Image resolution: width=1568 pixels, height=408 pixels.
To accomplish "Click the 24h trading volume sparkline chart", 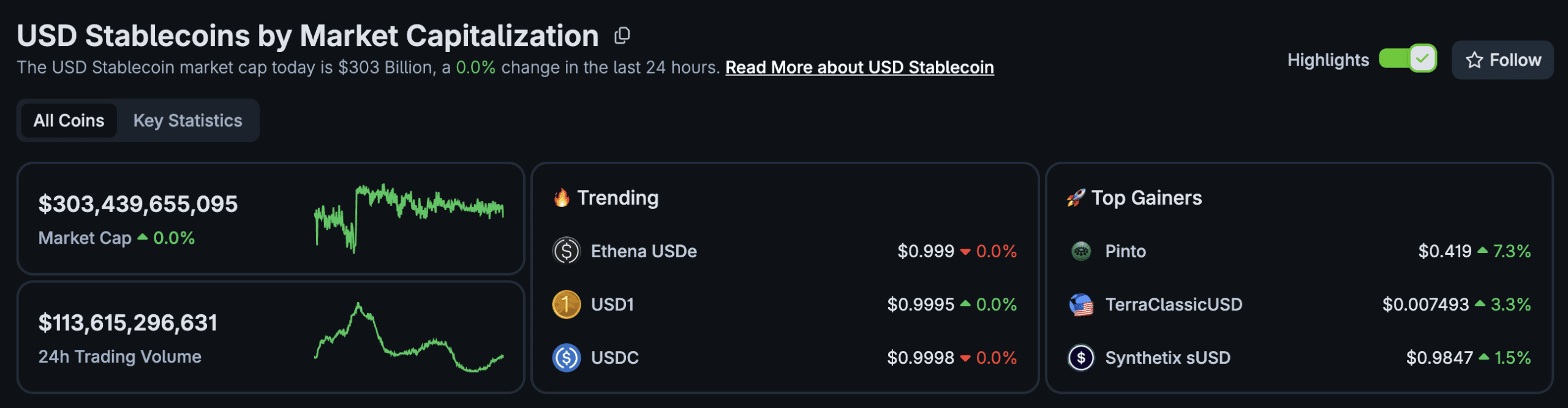I will tap(409, 338).
